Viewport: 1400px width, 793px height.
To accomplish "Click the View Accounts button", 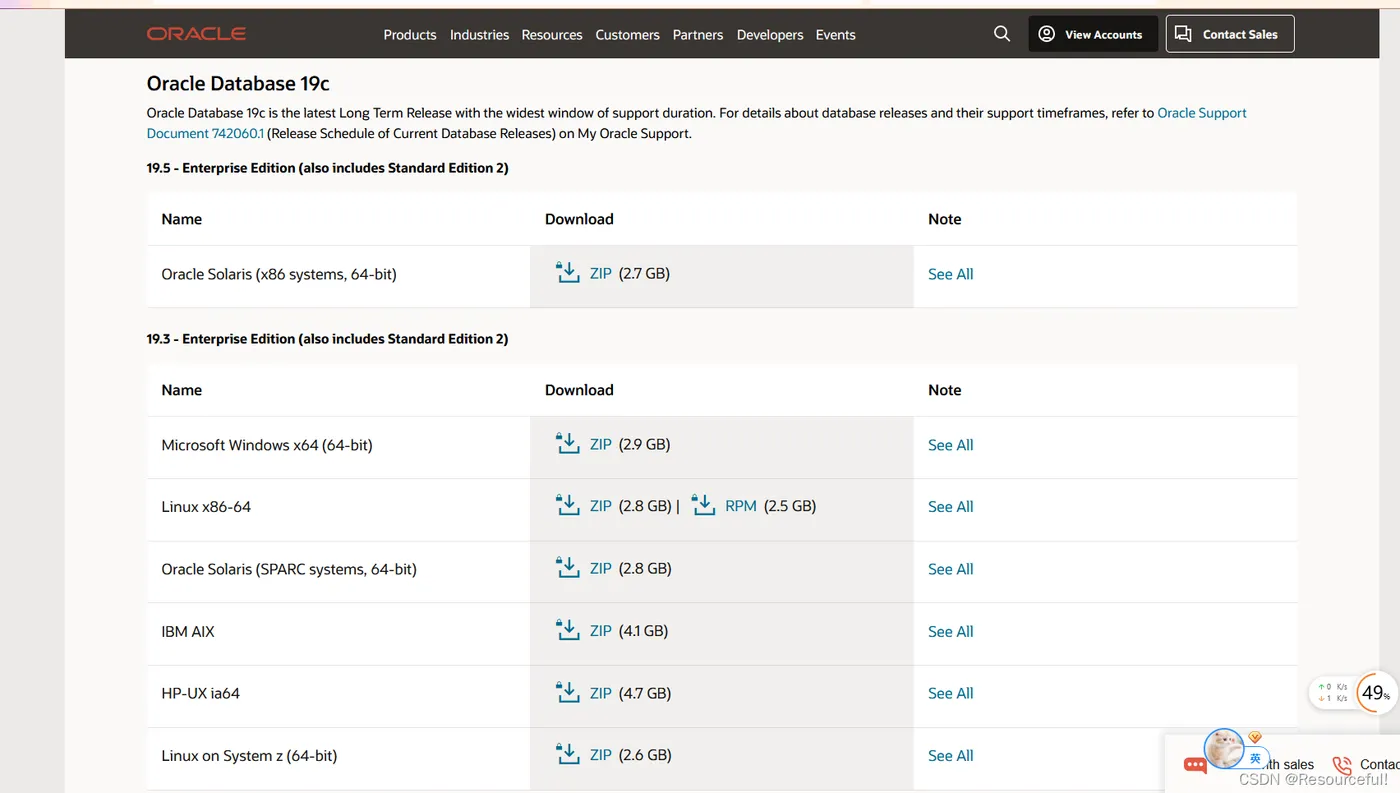I will click(1093, 34).
